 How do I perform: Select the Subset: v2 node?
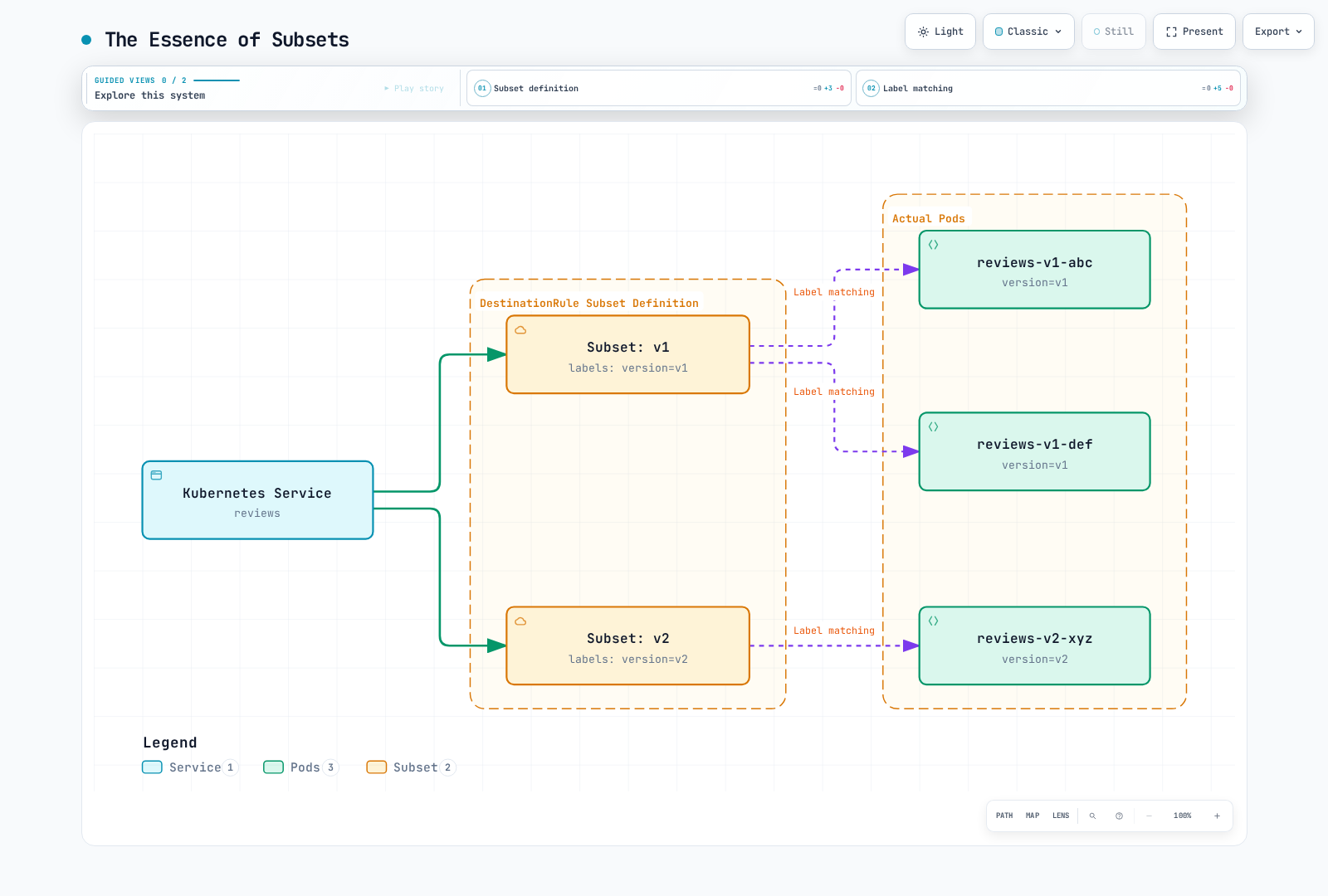(x=627, y=645)
